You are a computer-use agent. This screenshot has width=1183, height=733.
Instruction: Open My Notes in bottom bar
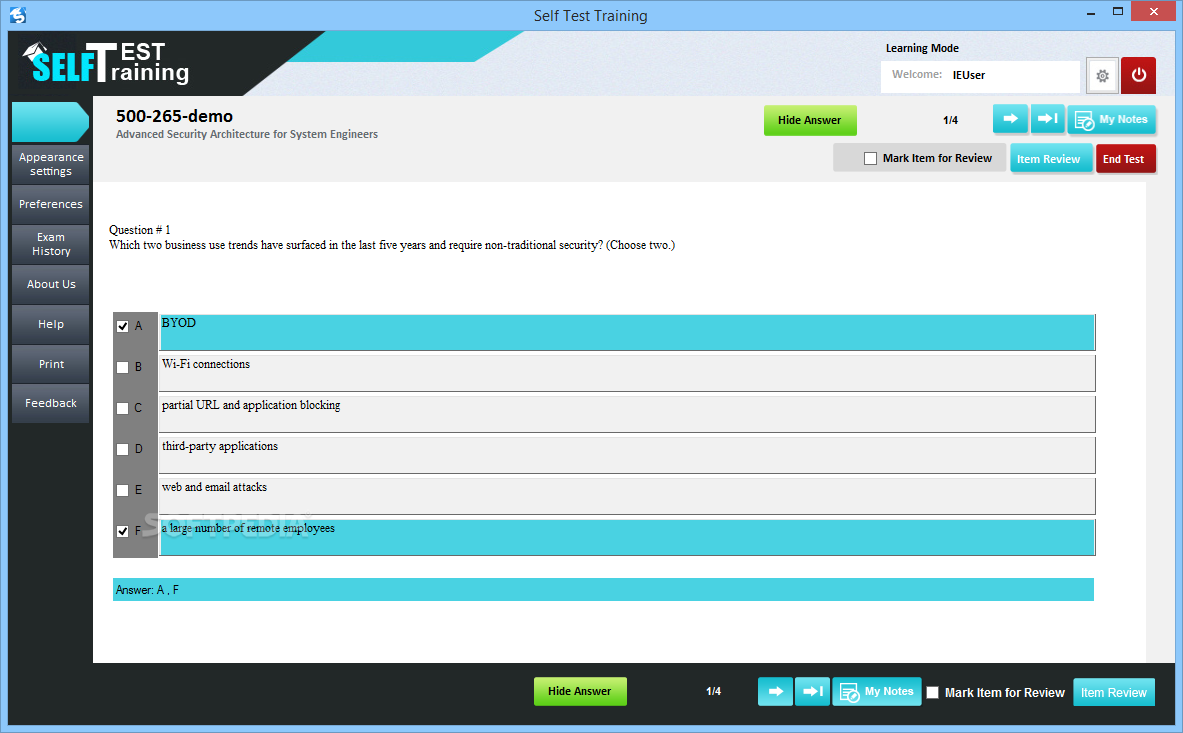877,692
